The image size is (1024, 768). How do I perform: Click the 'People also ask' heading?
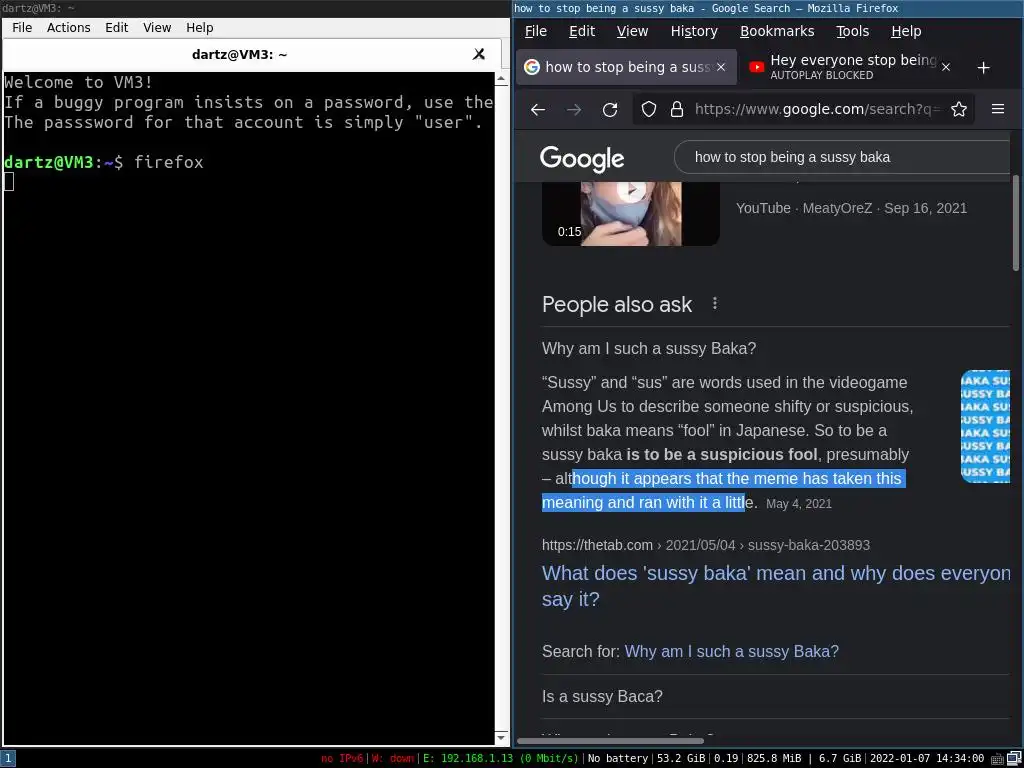616,304
